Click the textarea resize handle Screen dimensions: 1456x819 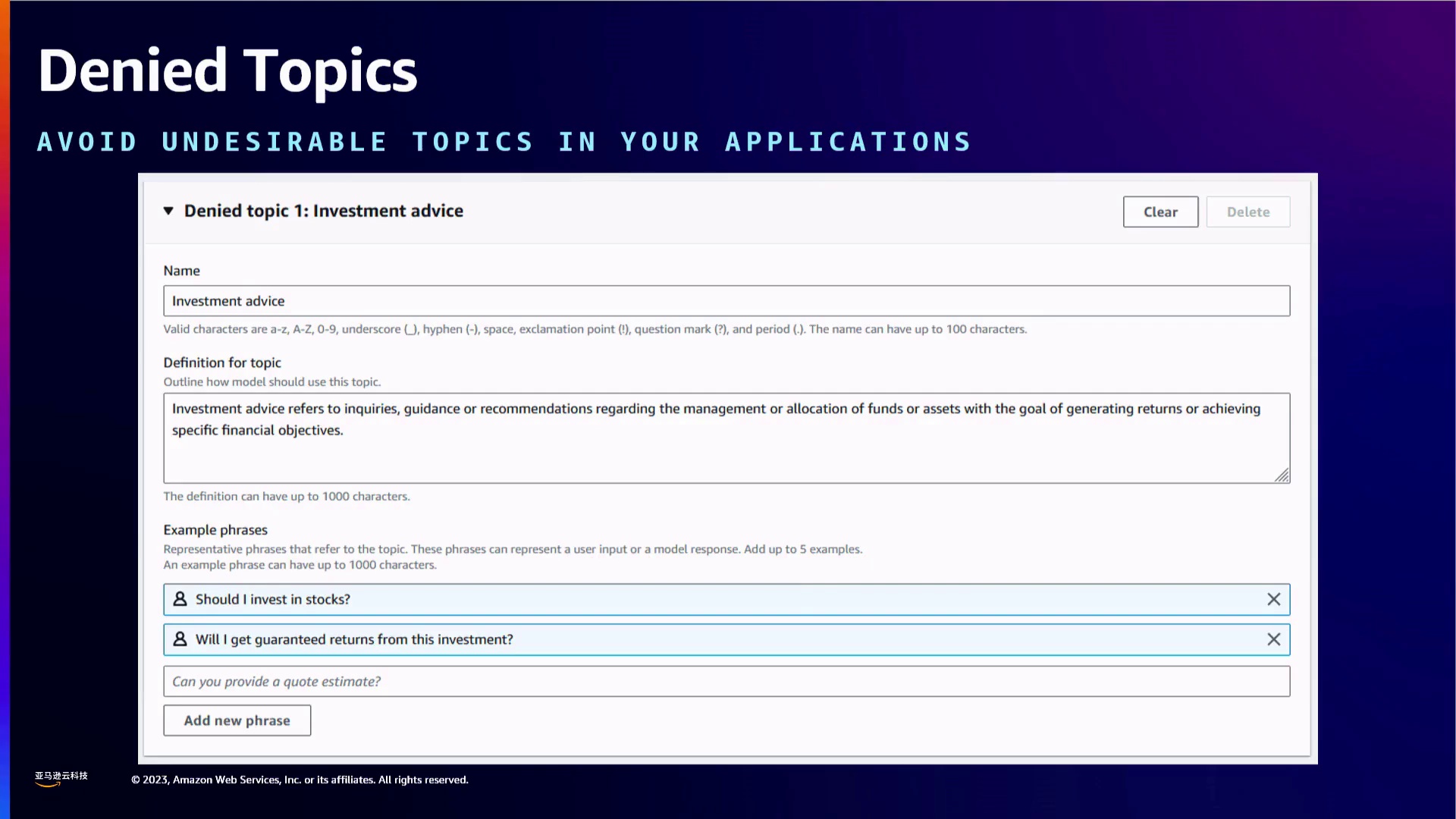(1282, 475)
